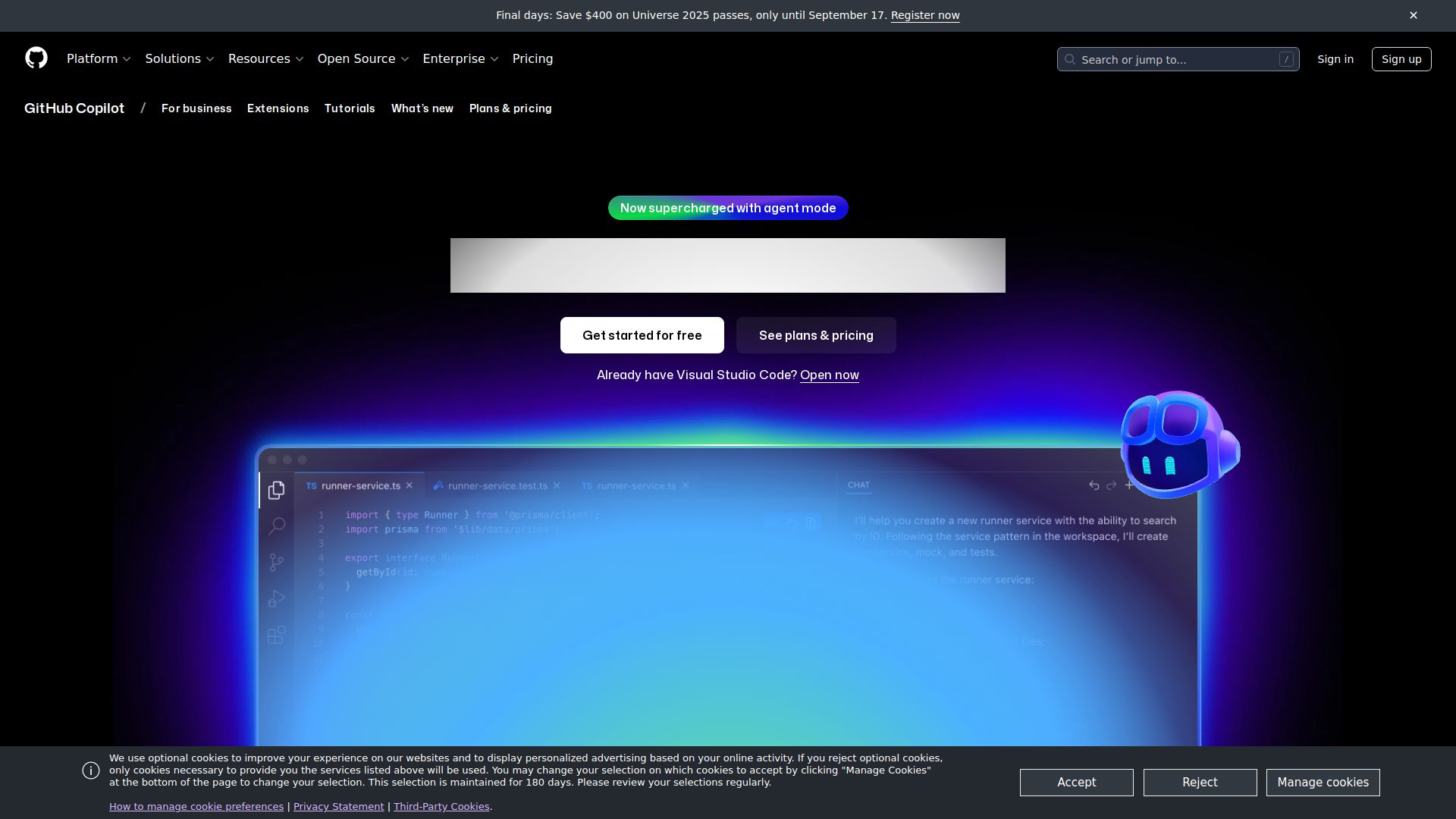Expand the Enterprise navigation menu
This screenshot has height=819, width=1456.
coord(460,59)
